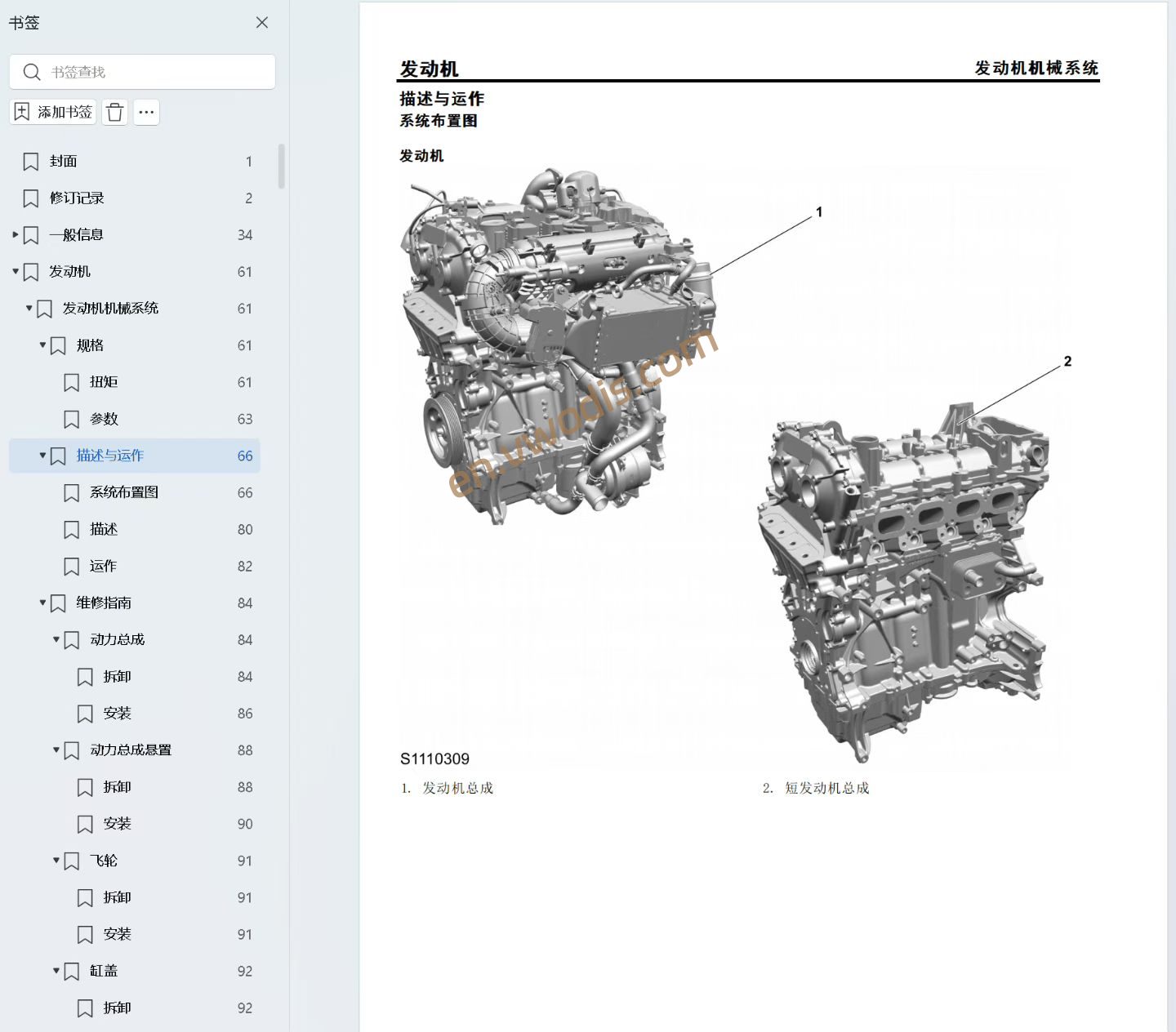Open 安装 bookmark on page 91
This screenshot has width=1176, height=1032.
click(118, 934)
